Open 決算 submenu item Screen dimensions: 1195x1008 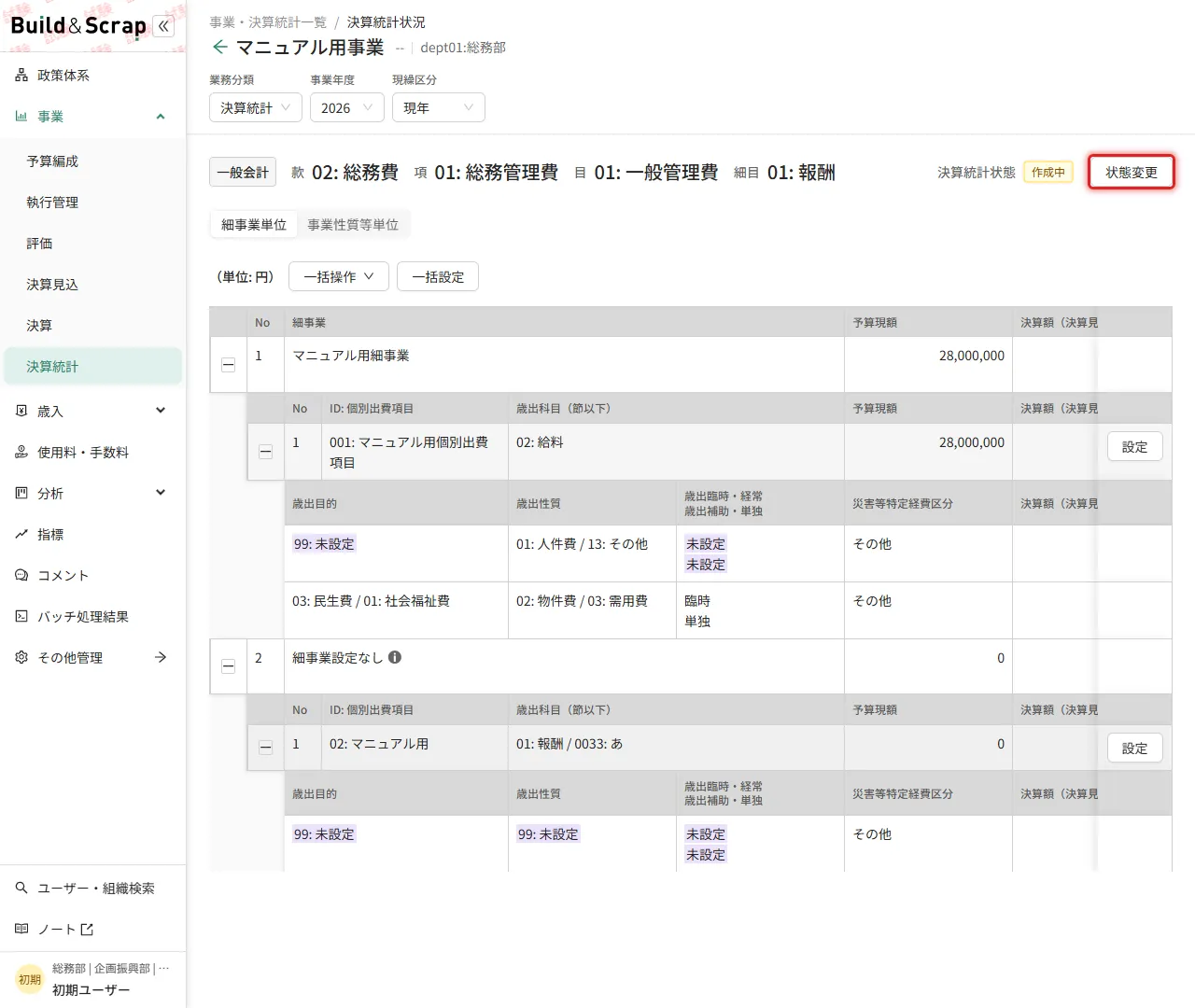point(92,326)
